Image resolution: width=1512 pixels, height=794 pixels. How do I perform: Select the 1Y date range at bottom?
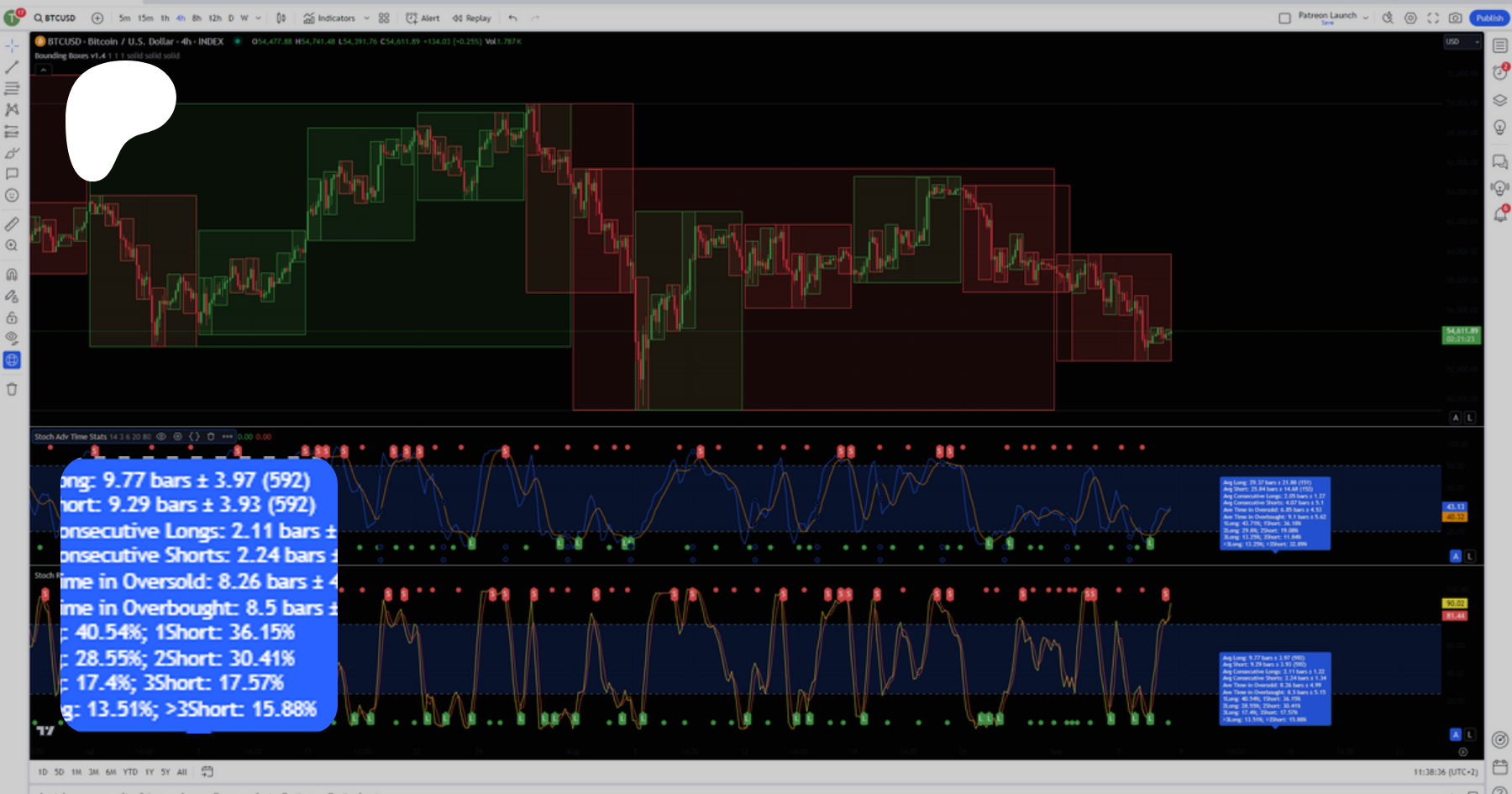[x=150, y=771]
